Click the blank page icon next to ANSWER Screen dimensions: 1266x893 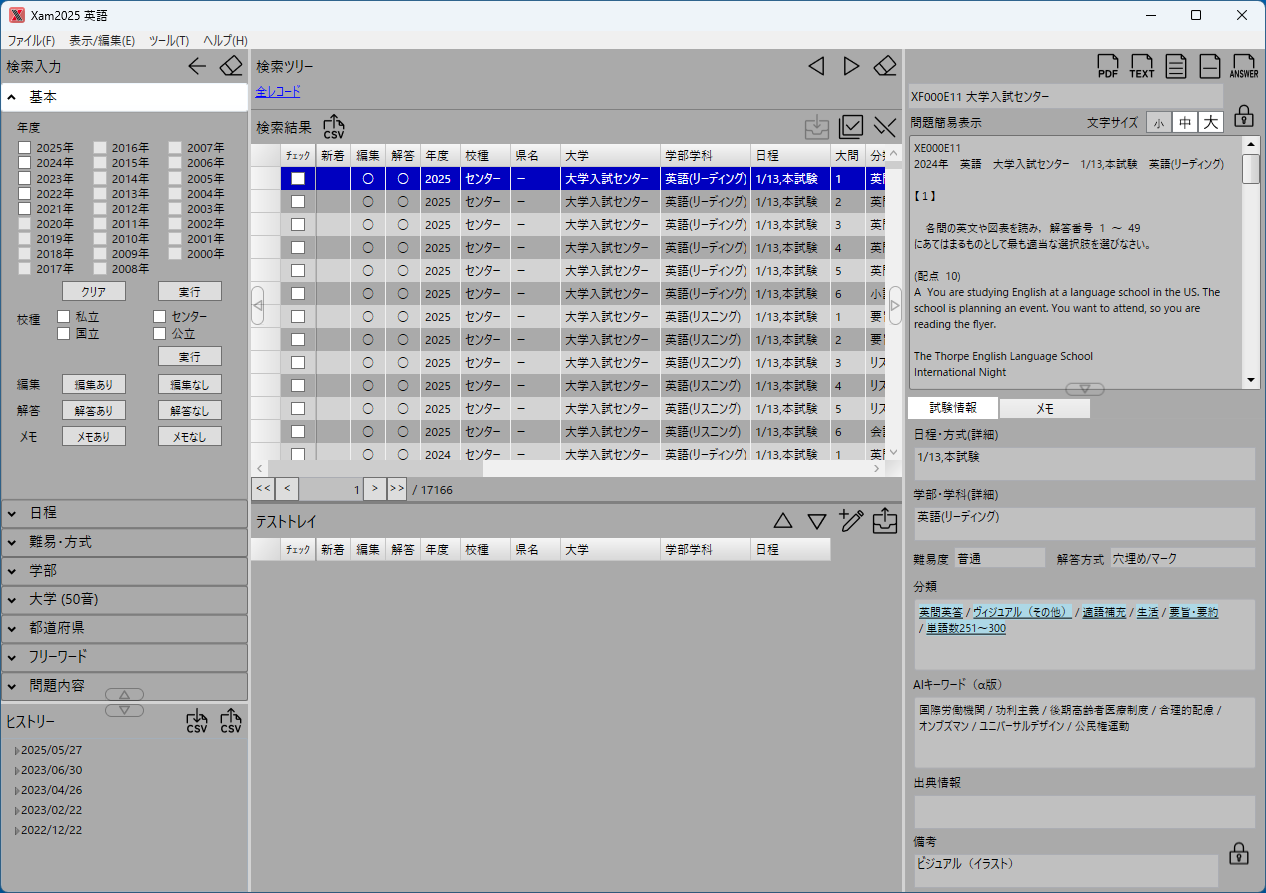[1210, 67]
